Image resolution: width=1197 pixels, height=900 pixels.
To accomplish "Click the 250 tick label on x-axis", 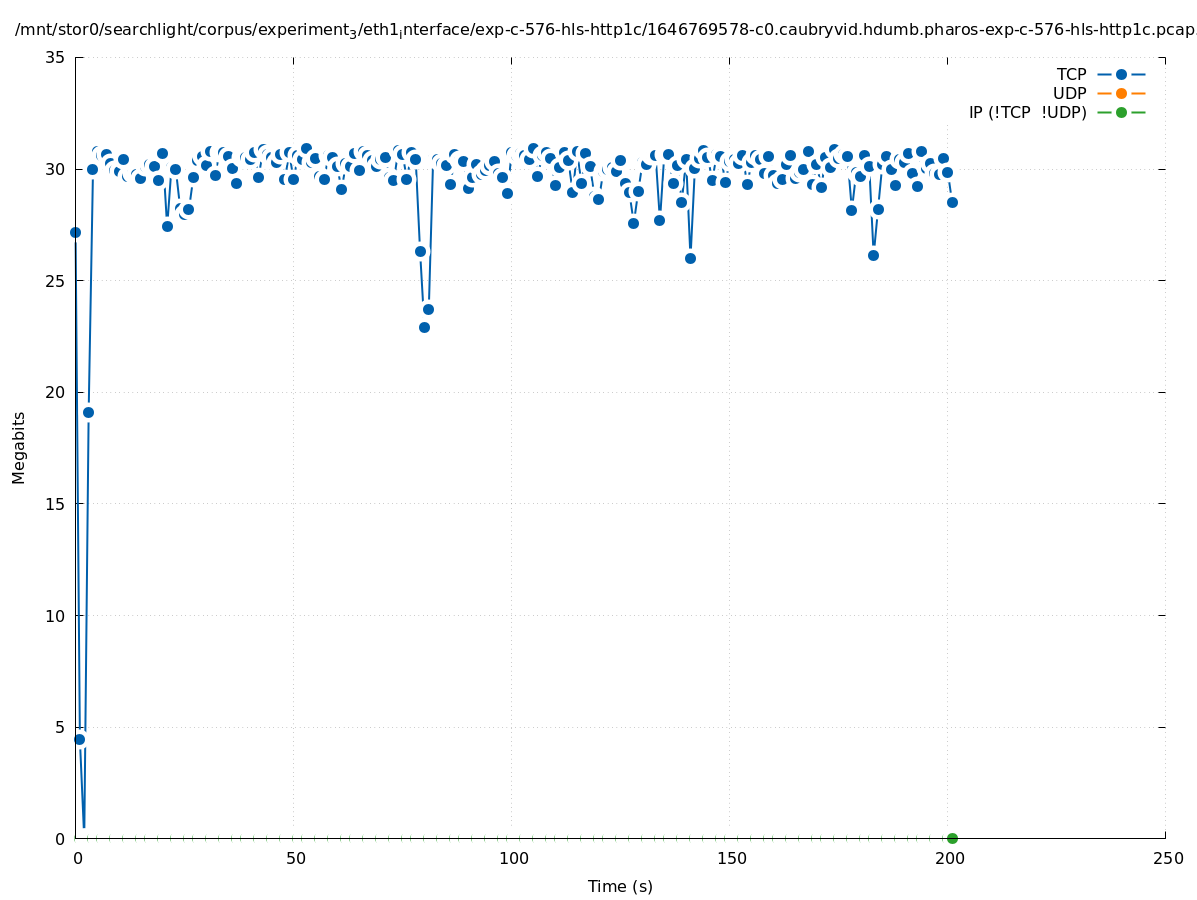I will pos(1166,859).
